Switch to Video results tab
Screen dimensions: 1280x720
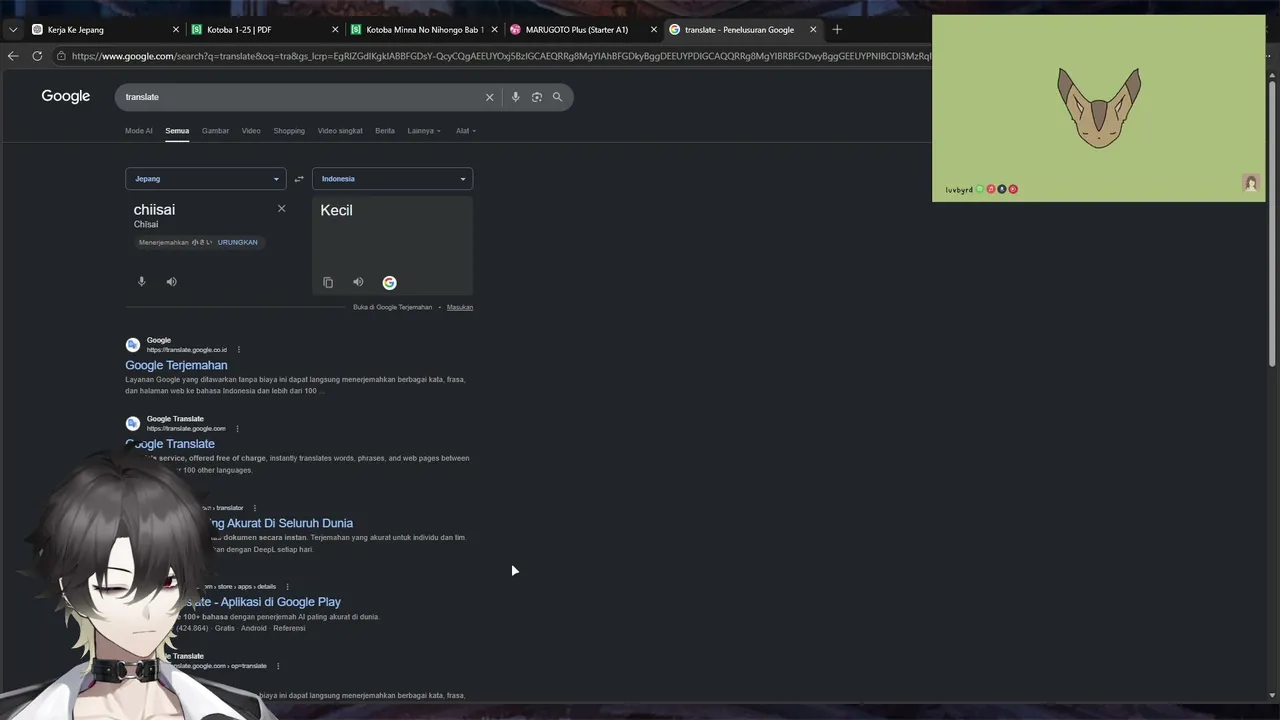click(x=251, y=131)
